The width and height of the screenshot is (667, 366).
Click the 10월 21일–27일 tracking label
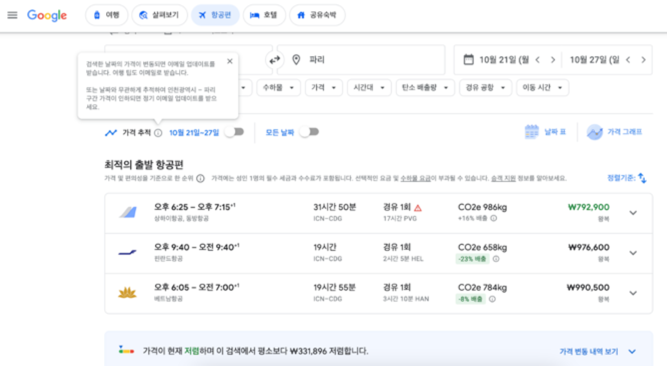(194, 133)
